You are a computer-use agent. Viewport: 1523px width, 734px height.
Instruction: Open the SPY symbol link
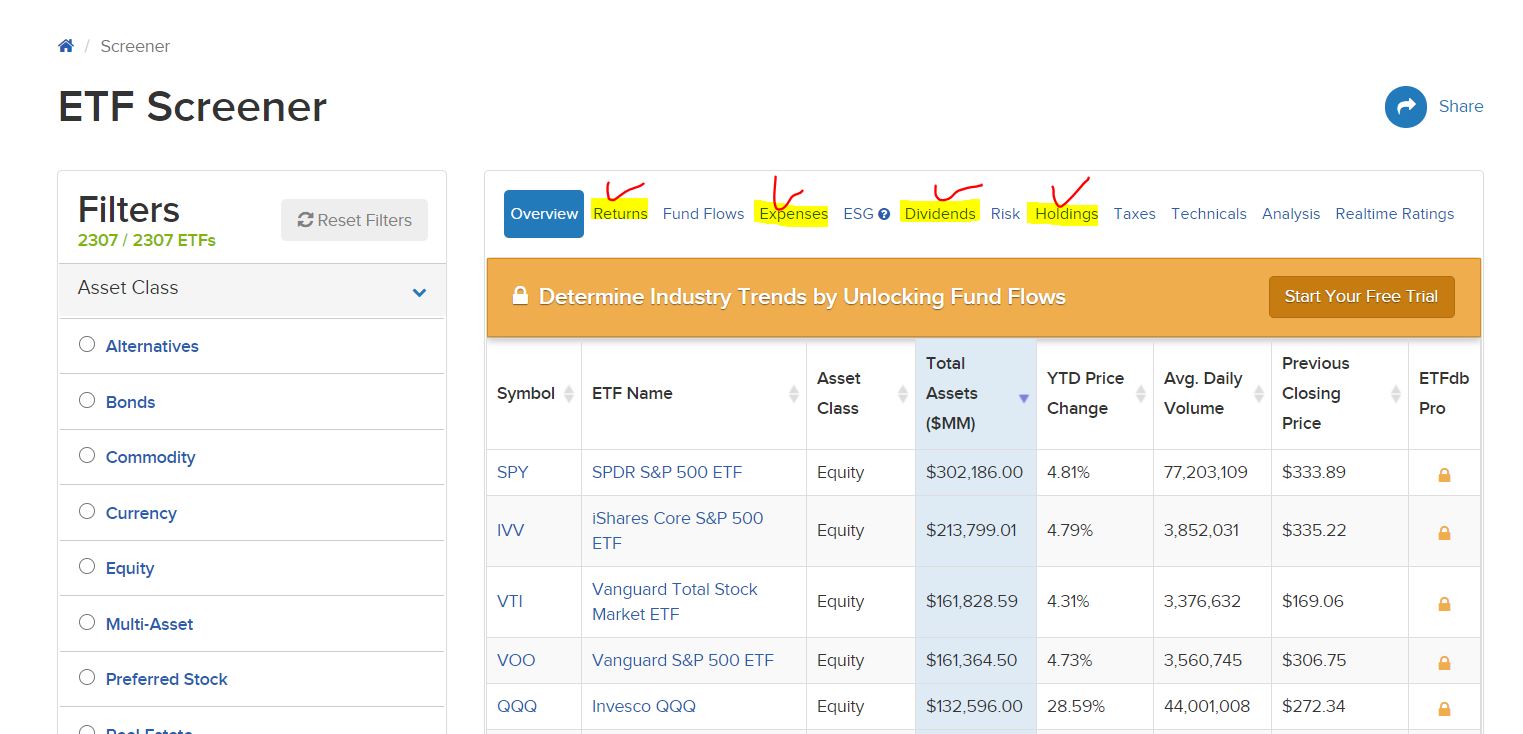point(512,472)
